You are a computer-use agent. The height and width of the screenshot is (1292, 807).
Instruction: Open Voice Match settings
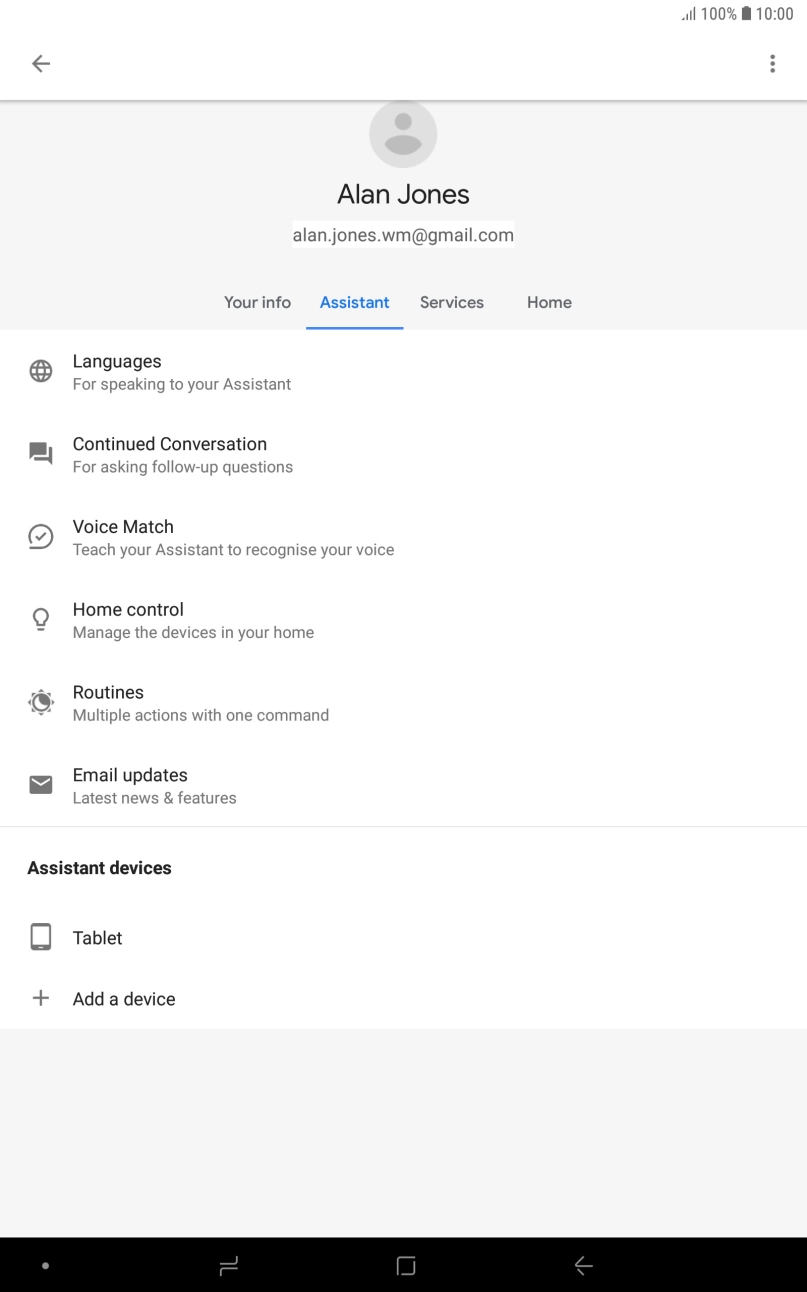click(x=233, y=537)
